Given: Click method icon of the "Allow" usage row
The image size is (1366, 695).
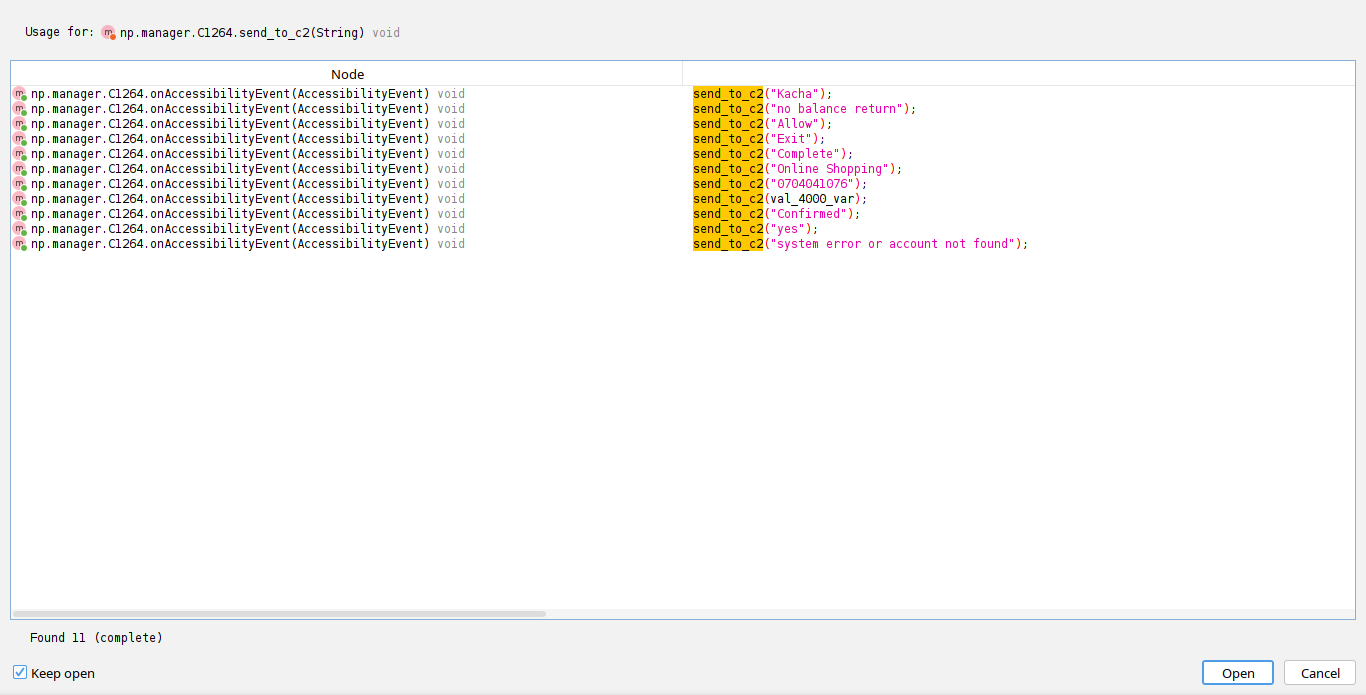Looking at the screenshot, I should click(19, 124).
